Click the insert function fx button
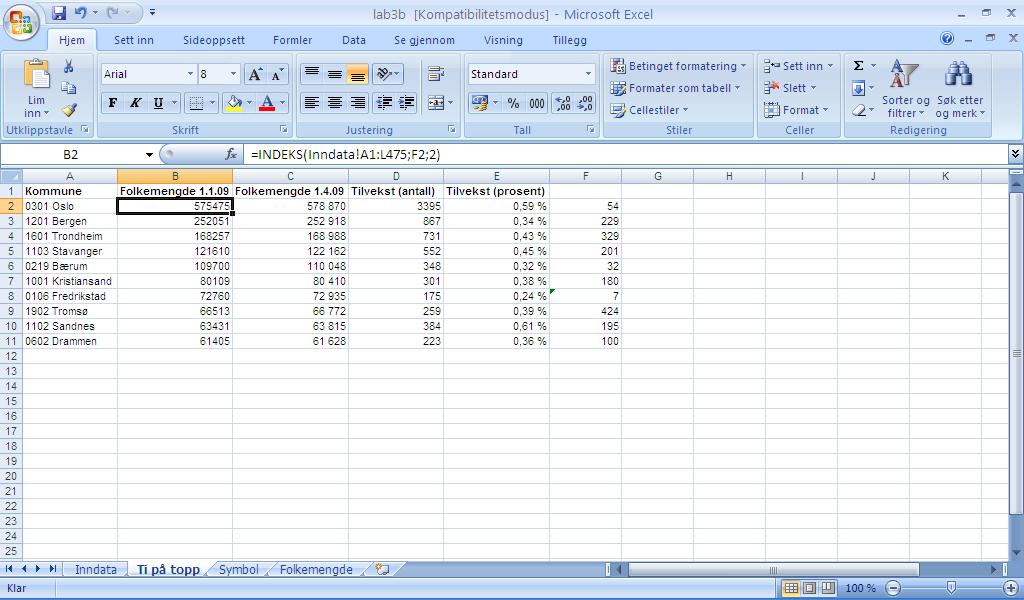The height and width of the screenshot is (600, 1024). [231, 155]
